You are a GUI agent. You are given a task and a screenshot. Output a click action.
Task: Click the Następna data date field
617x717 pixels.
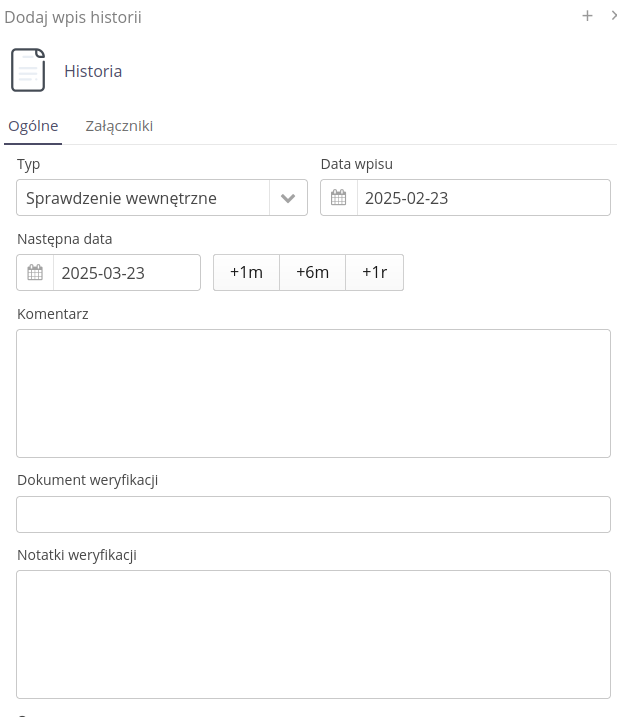point(126,273)
